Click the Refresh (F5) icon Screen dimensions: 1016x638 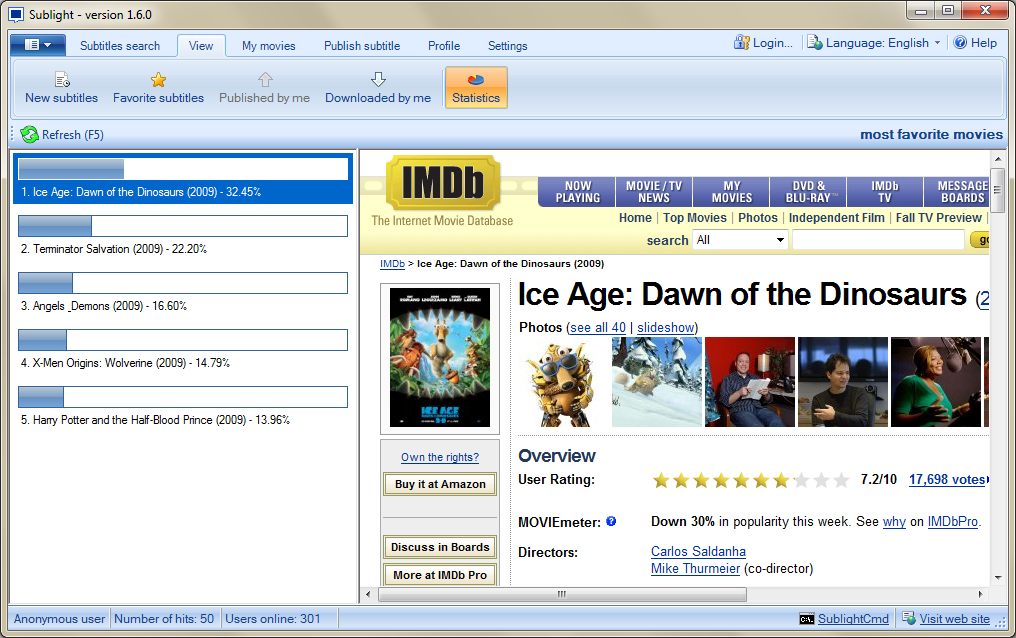pyautogui.click(x=29, y=135)
